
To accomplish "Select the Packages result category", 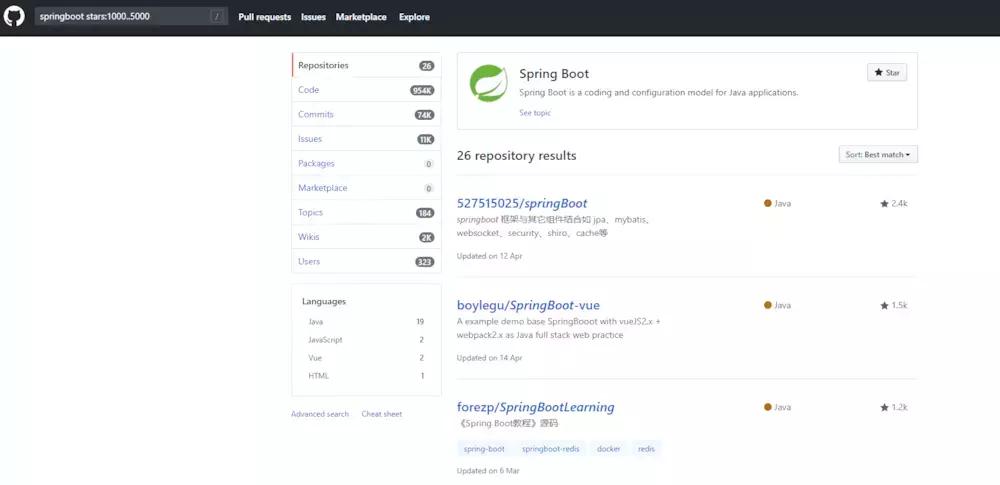I will (366, 163).
